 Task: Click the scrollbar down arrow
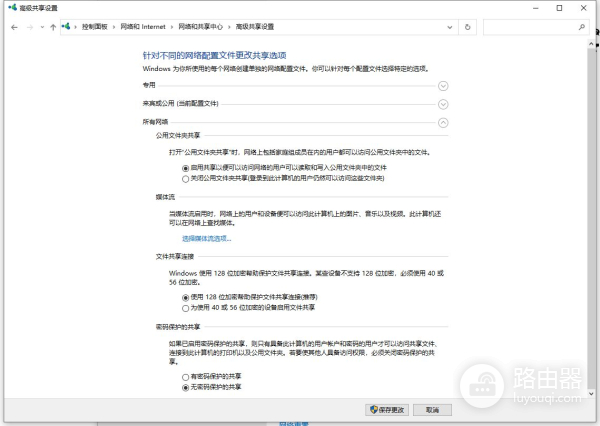(x=591, y=393)
